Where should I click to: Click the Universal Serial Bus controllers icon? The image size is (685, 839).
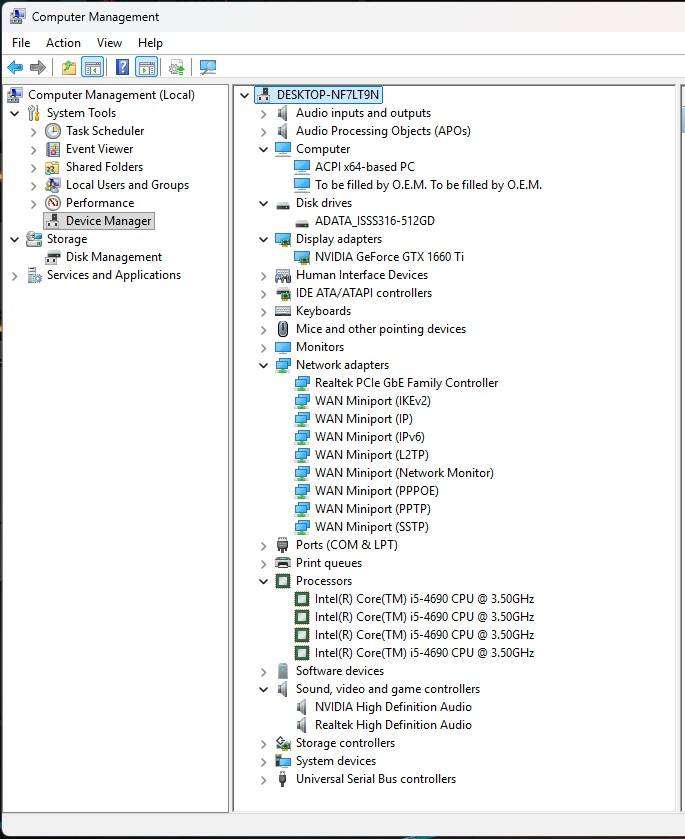point(283,779)
